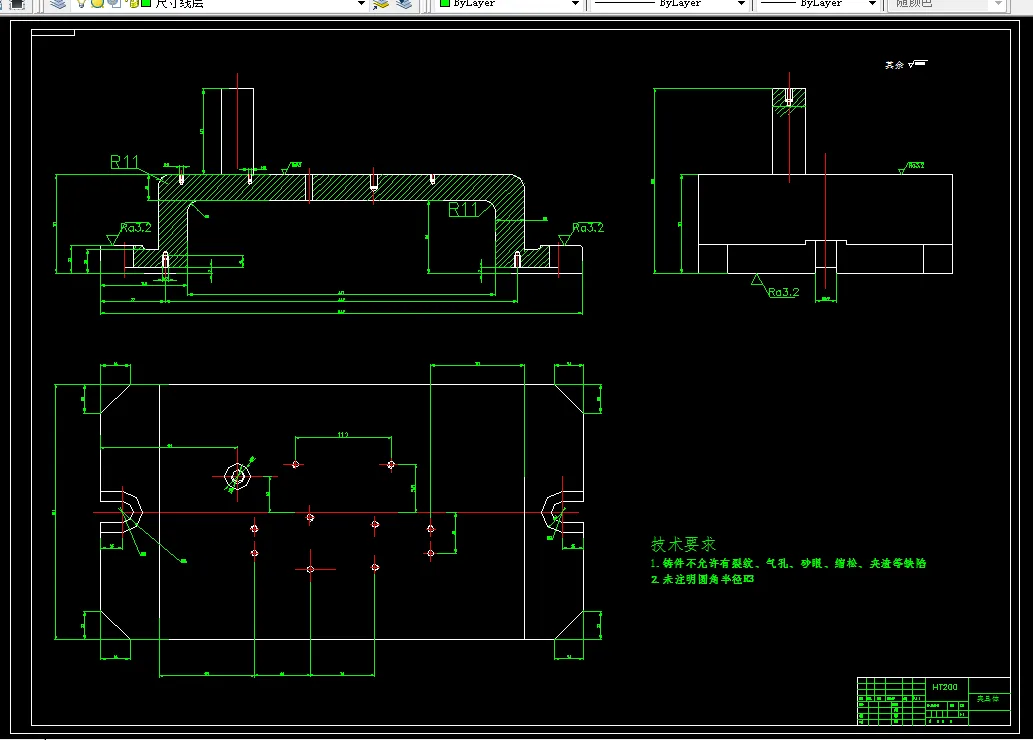Toggle the freeze in viewport layer icon

[114, 3]
